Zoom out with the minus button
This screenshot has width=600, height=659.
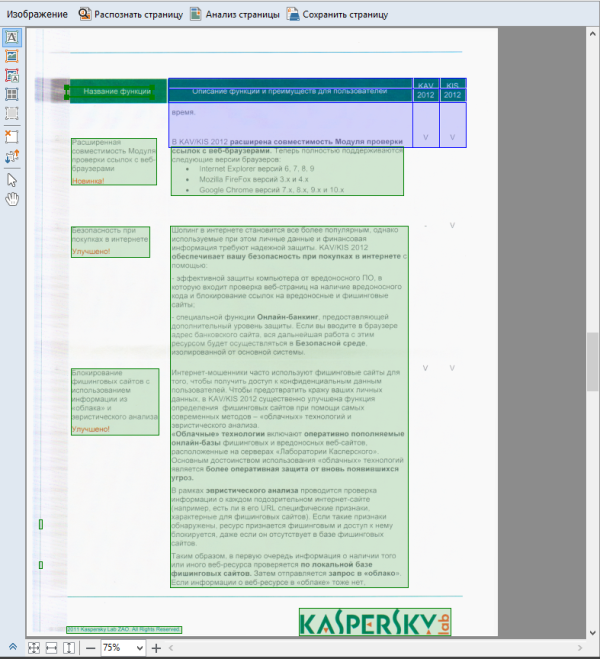90,648
